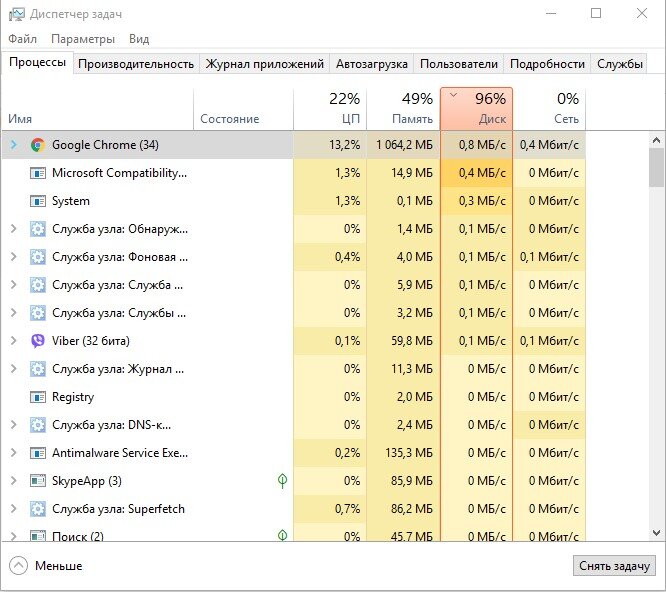Click the Antimalware Service Executable icon
The width and height of the screenshot is (666, 592).
click(x=38, y=453)
